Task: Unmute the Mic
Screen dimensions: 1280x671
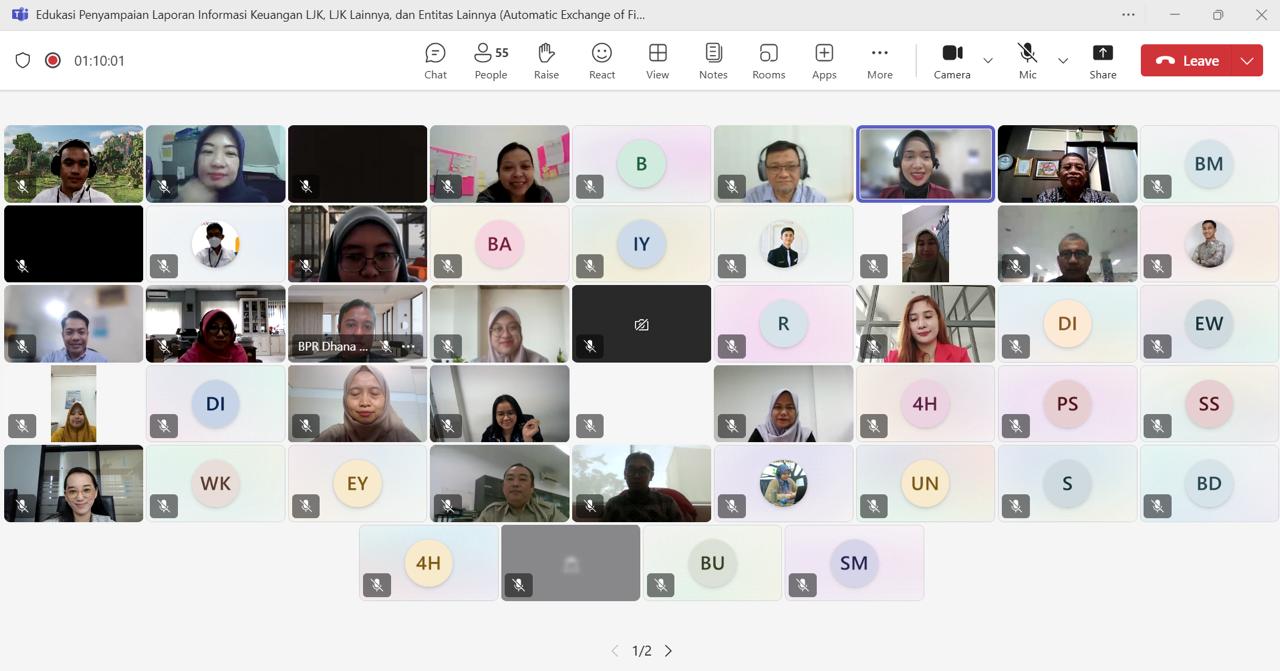Action: [x=1027, y=61]
